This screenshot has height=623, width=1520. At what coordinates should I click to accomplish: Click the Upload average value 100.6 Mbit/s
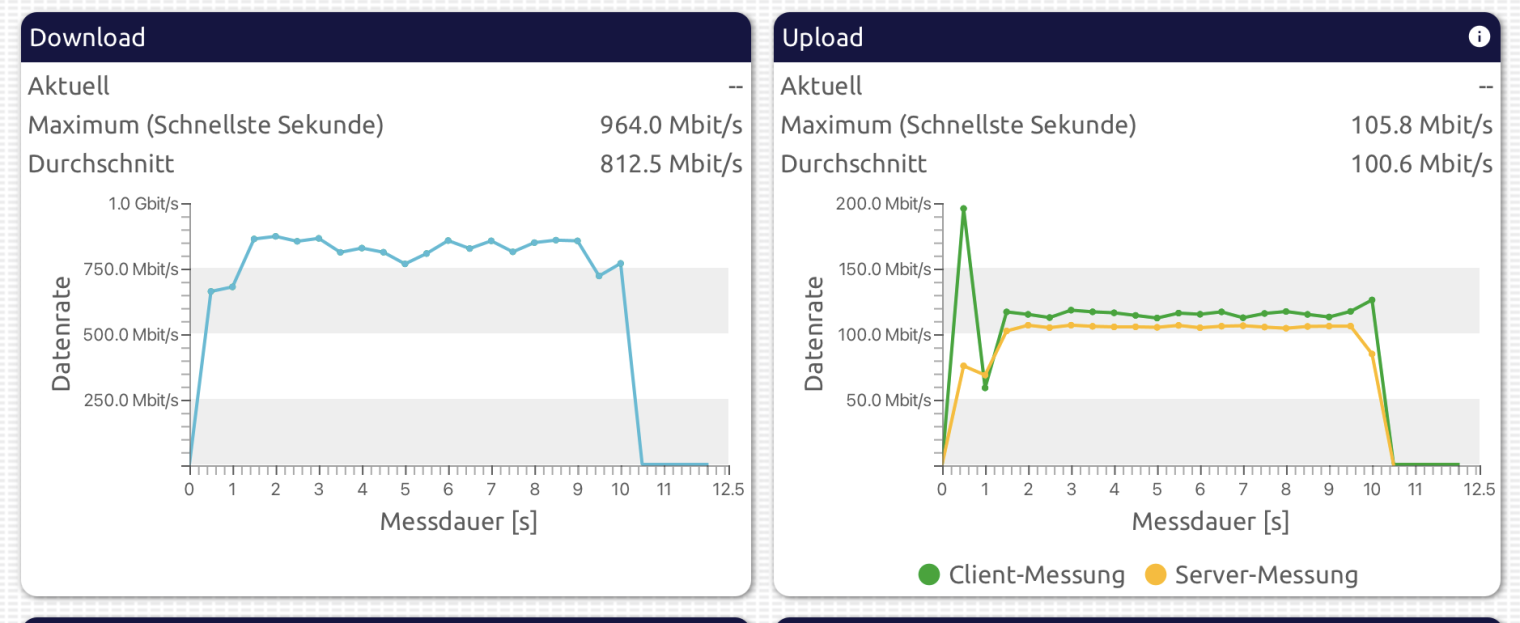[x=1421, y=163]
